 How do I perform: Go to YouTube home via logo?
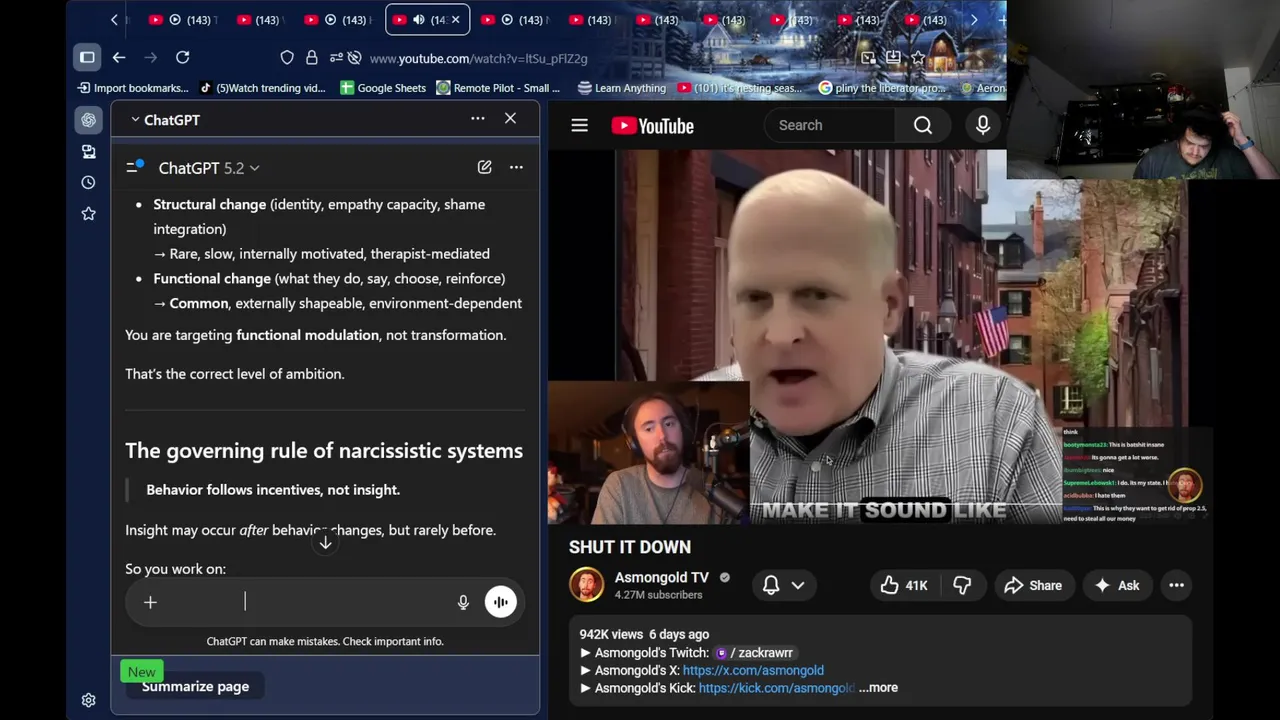653,126
